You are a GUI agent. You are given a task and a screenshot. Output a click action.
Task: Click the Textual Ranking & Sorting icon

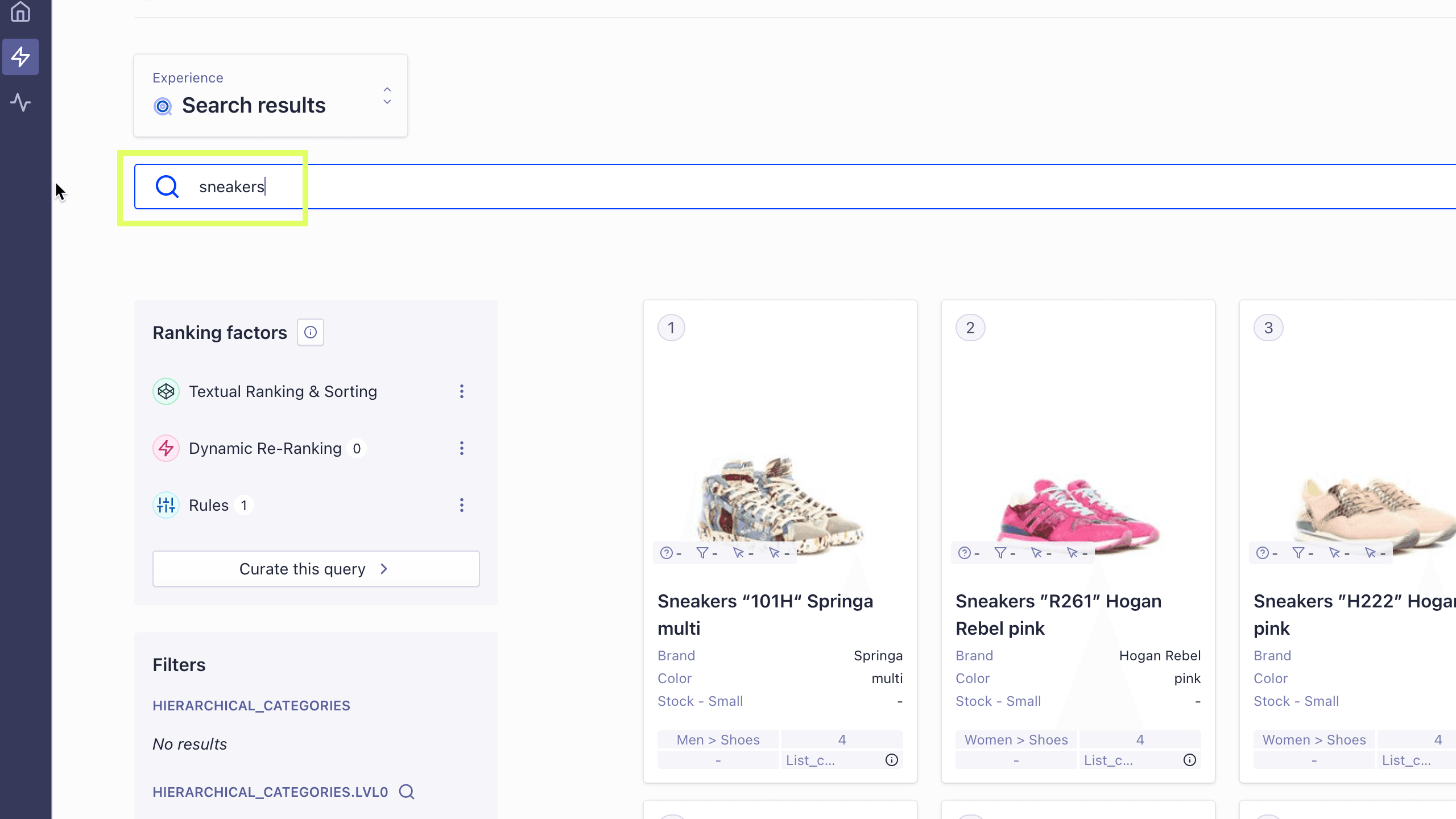[x=166, y=391]
